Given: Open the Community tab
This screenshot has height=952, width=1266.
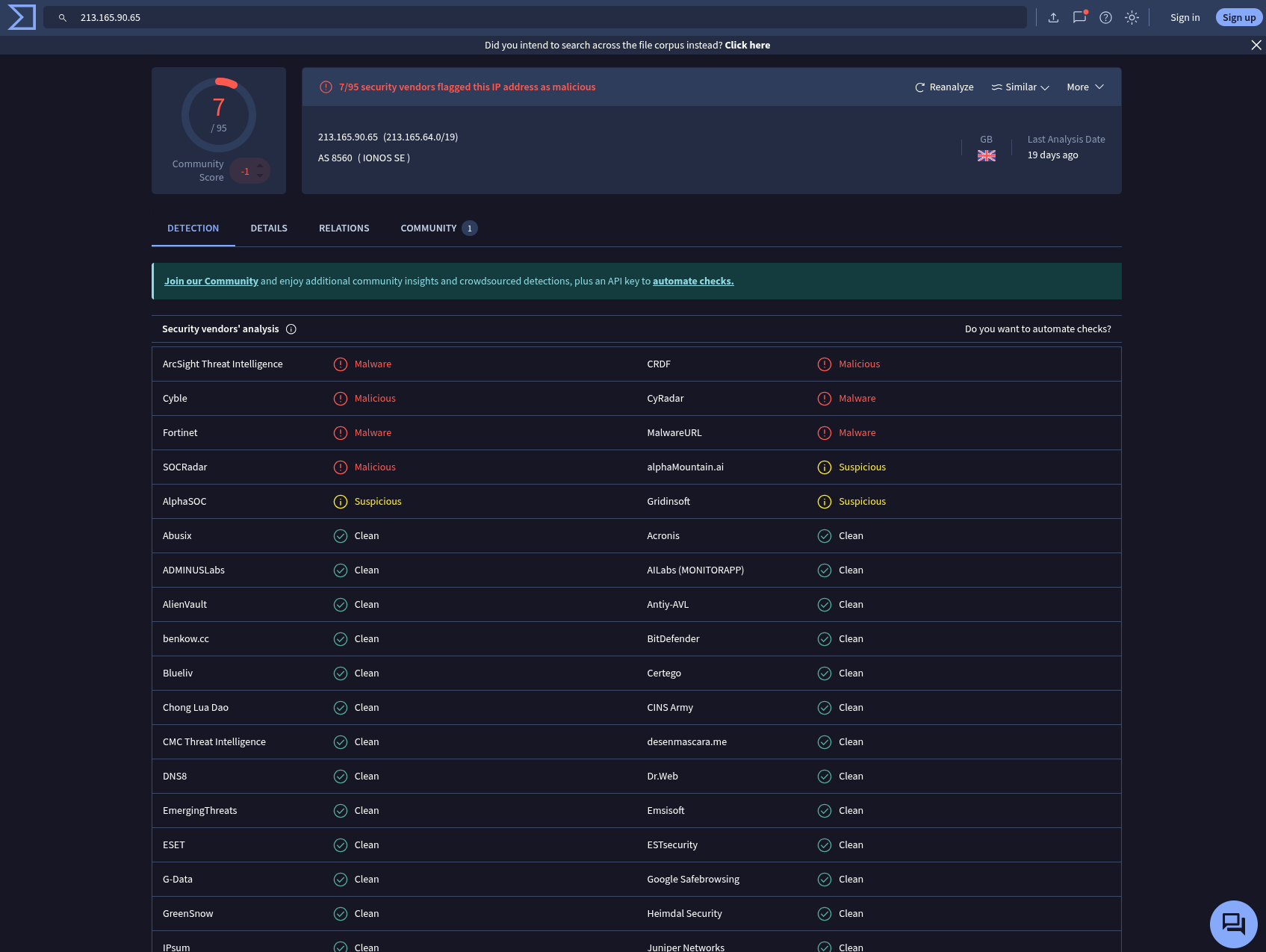Looking at the screenshot, I should click(x=429, y=228).
